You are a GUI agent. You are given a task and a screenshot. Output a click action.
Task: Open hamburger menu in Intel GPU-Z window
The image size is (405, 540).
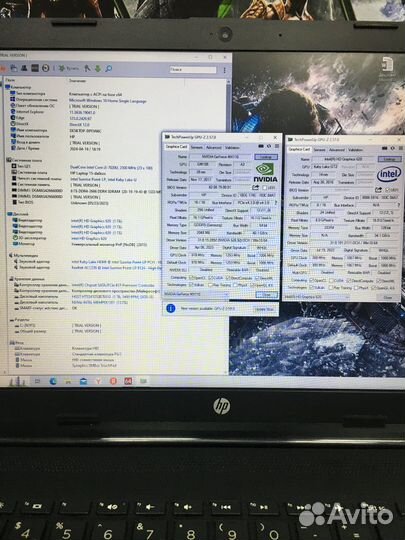[x=401, y=148]
